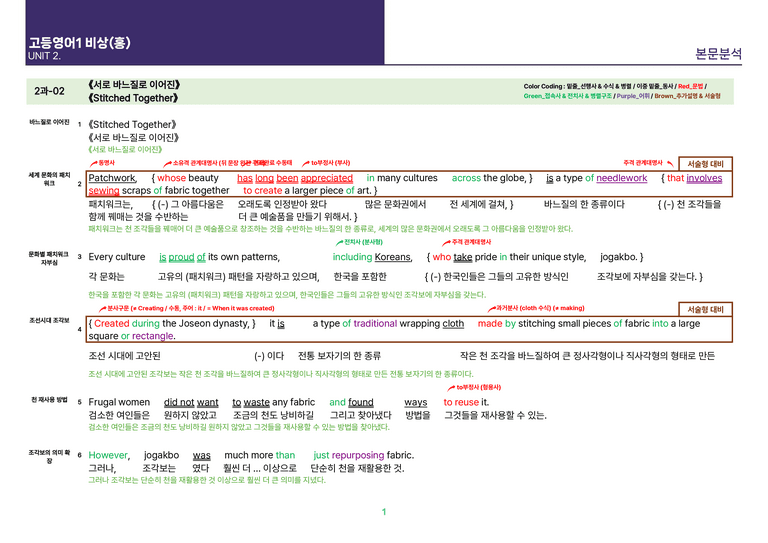Click the red arrow next to to부정사(부사) note

pyautogui.click(x=306, y=163)
